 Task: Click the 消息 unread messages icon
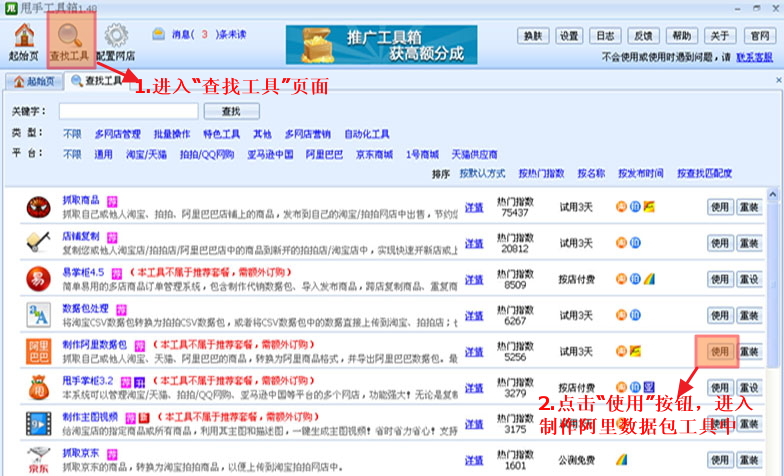tap(158, 34)
